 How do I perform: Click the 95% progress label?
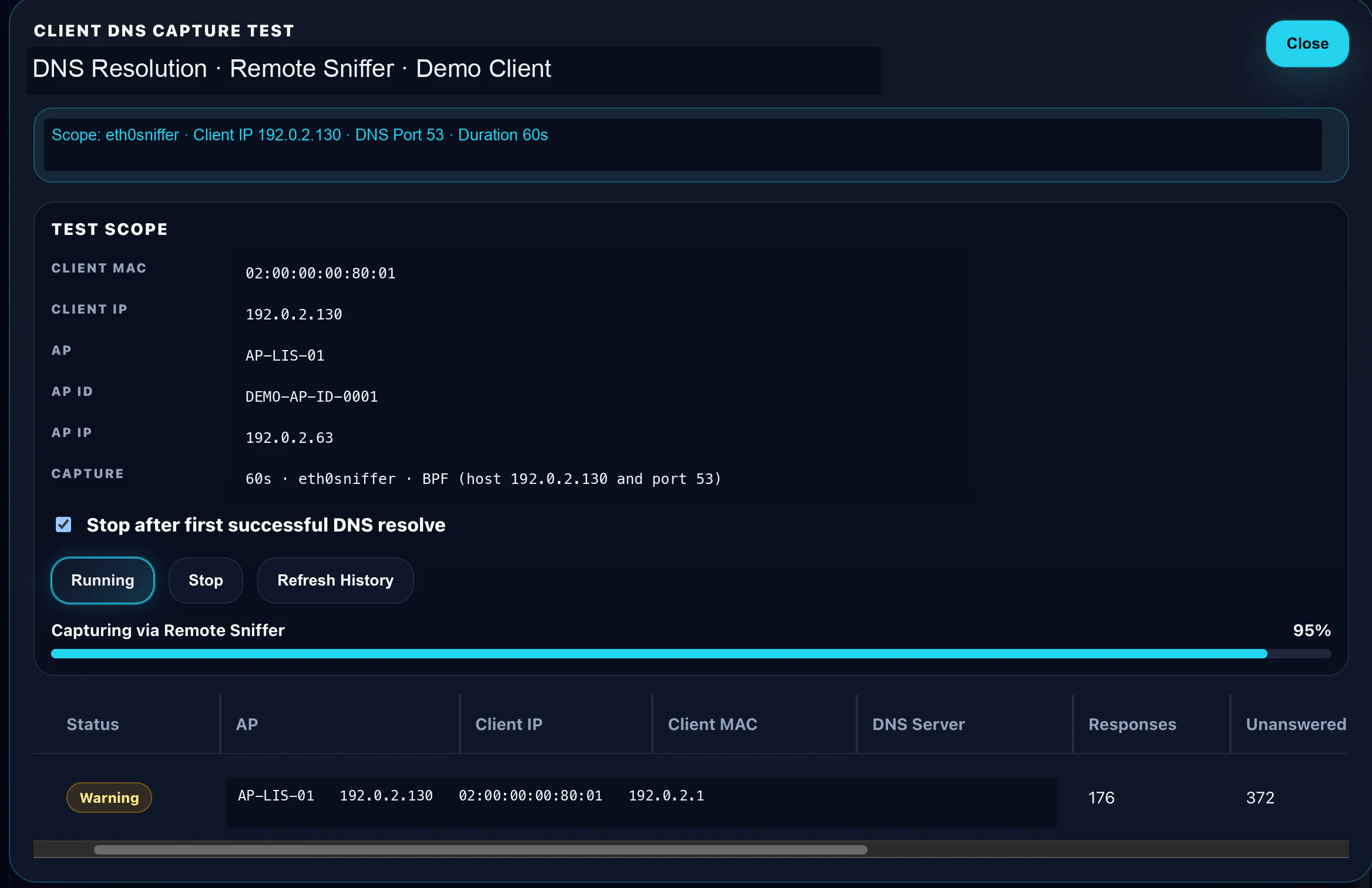click(1312, 630)
